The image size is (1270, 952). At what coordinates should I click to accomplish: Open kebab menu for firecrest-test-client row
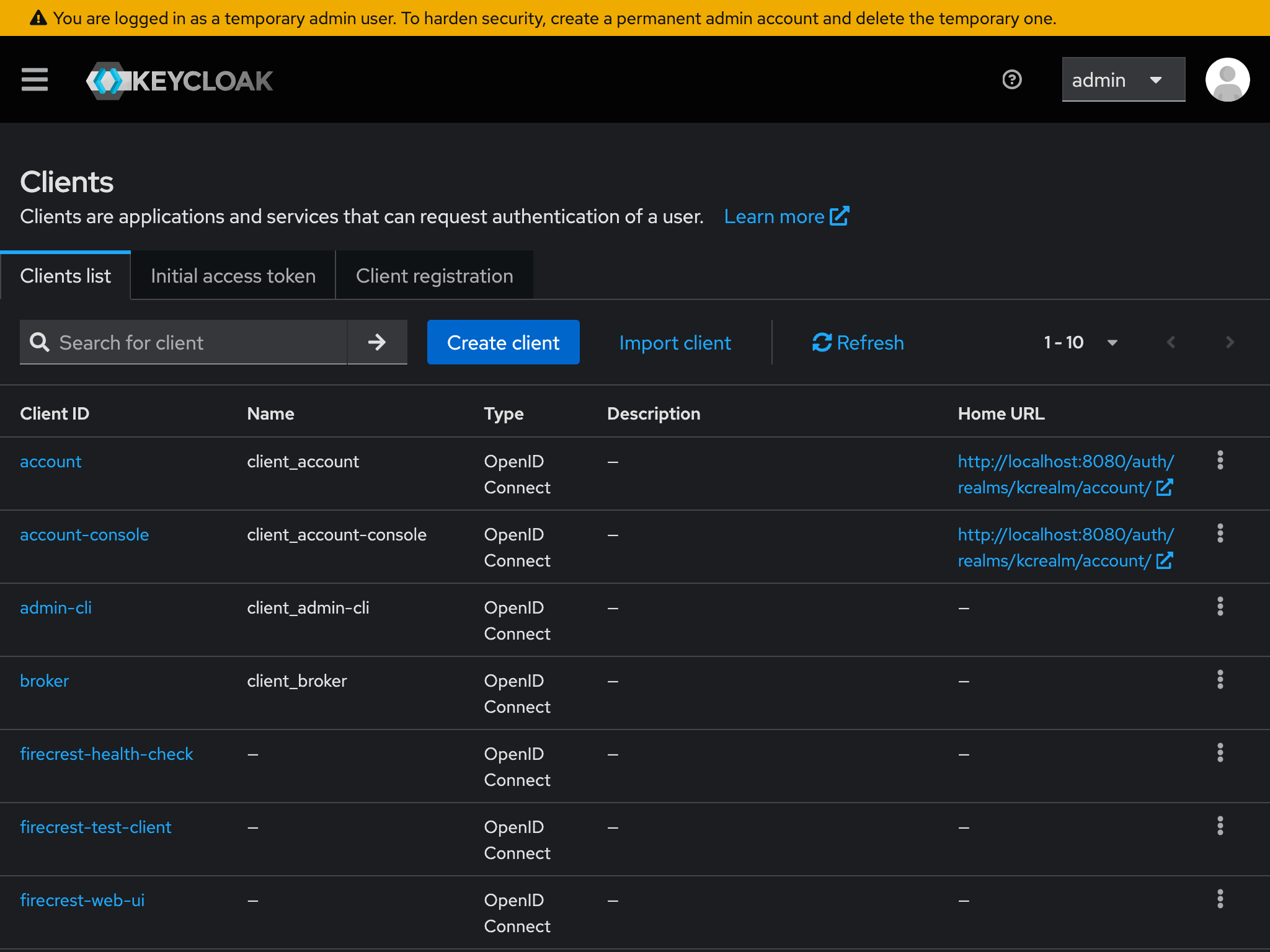pyautogui.click(x=1220, y=826)
